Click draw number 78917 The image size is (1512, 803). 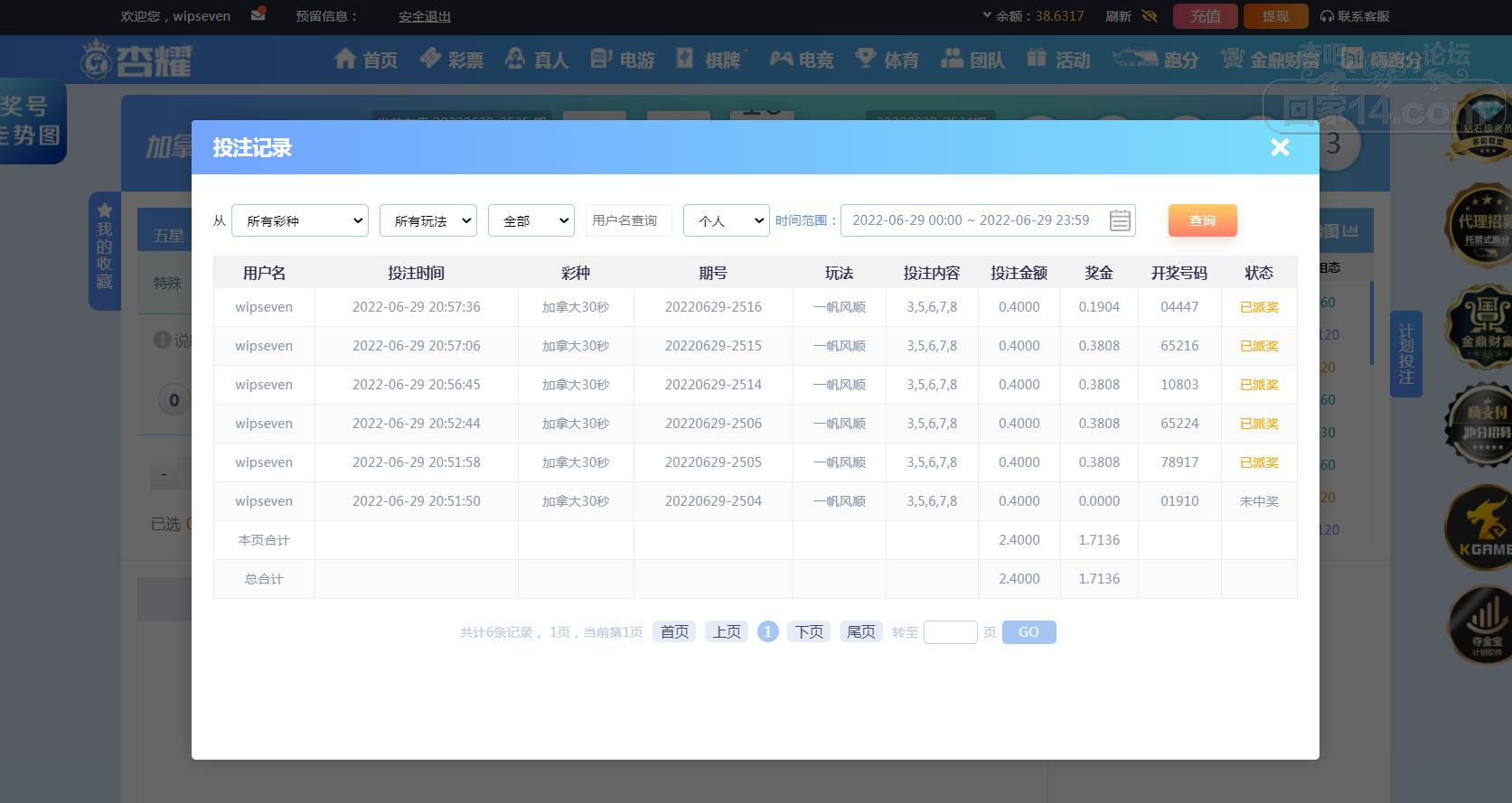click(1179, 462)
